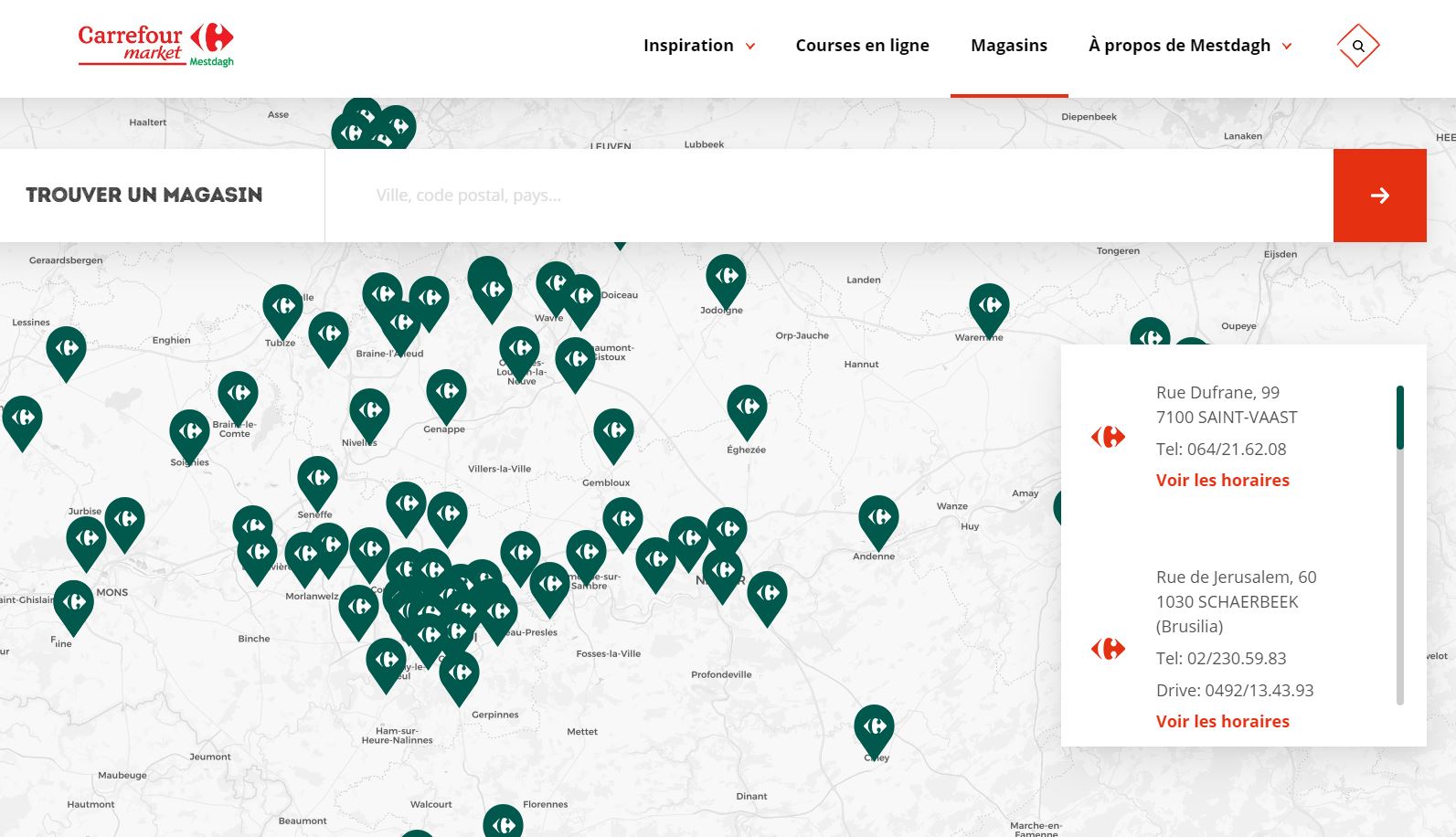Open the search magnifier icon in header
1456x837 pixels.
[1358, 46]
